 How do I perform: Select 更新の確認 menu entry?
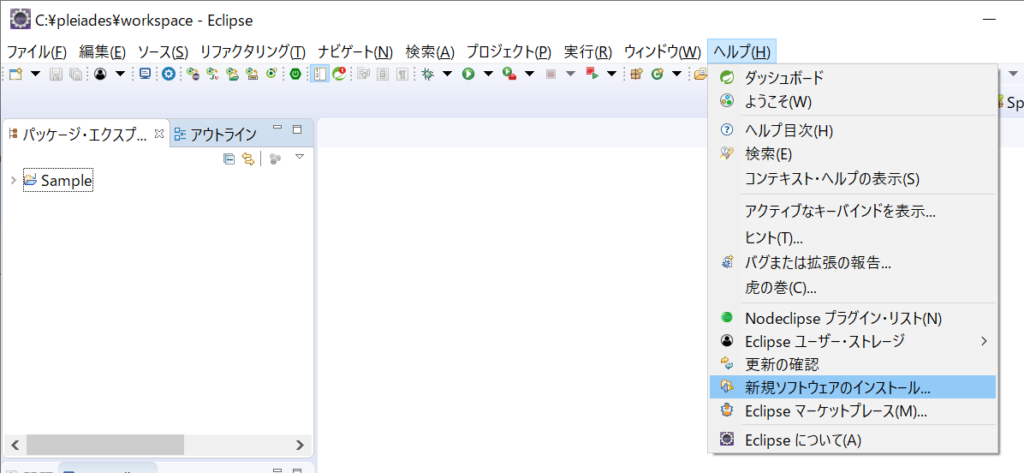click(853, 364)
